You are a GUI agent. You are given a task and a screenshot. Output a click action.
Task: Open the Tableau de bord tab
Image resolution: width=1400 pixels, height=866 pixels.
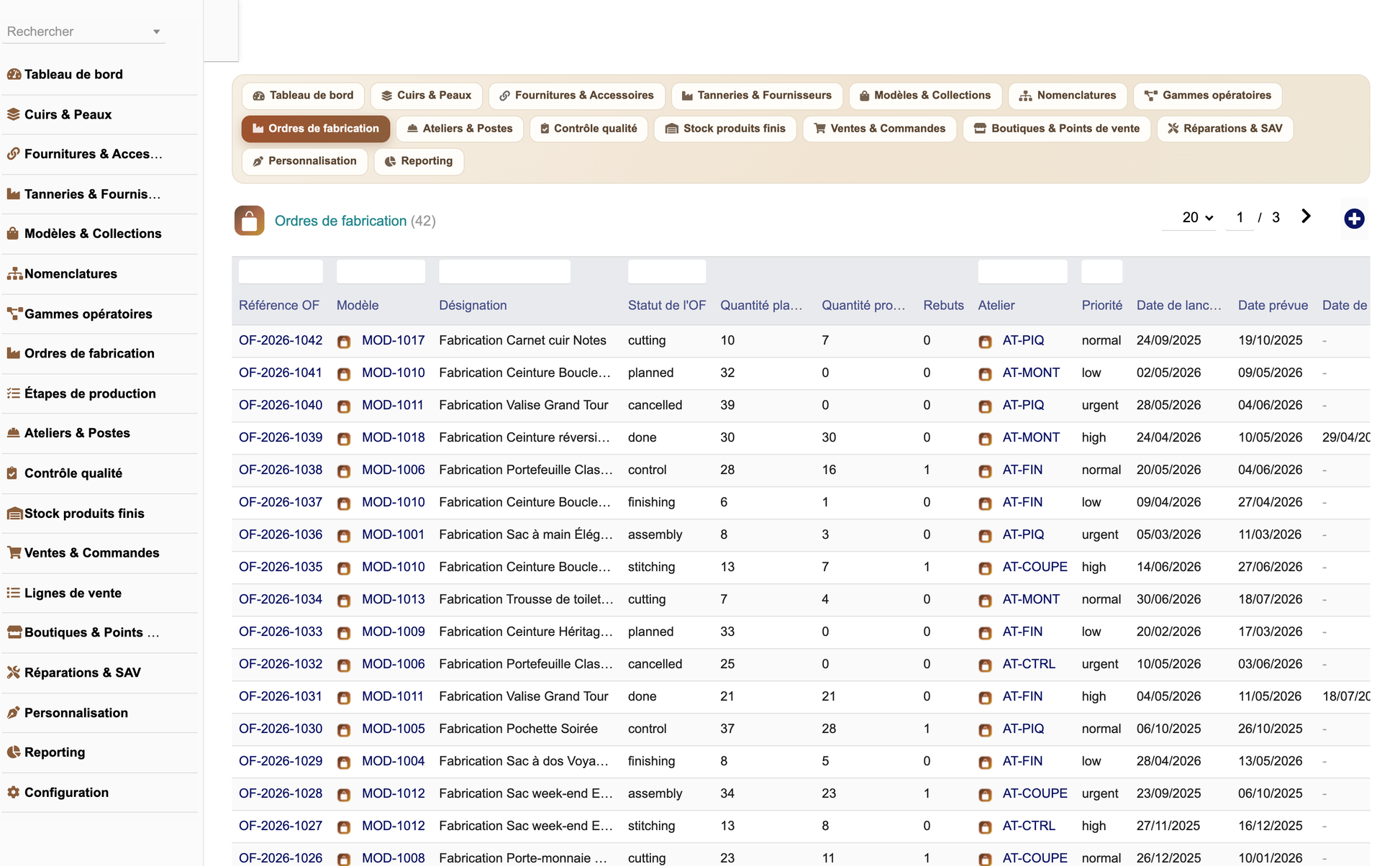(x=303, y=96)
